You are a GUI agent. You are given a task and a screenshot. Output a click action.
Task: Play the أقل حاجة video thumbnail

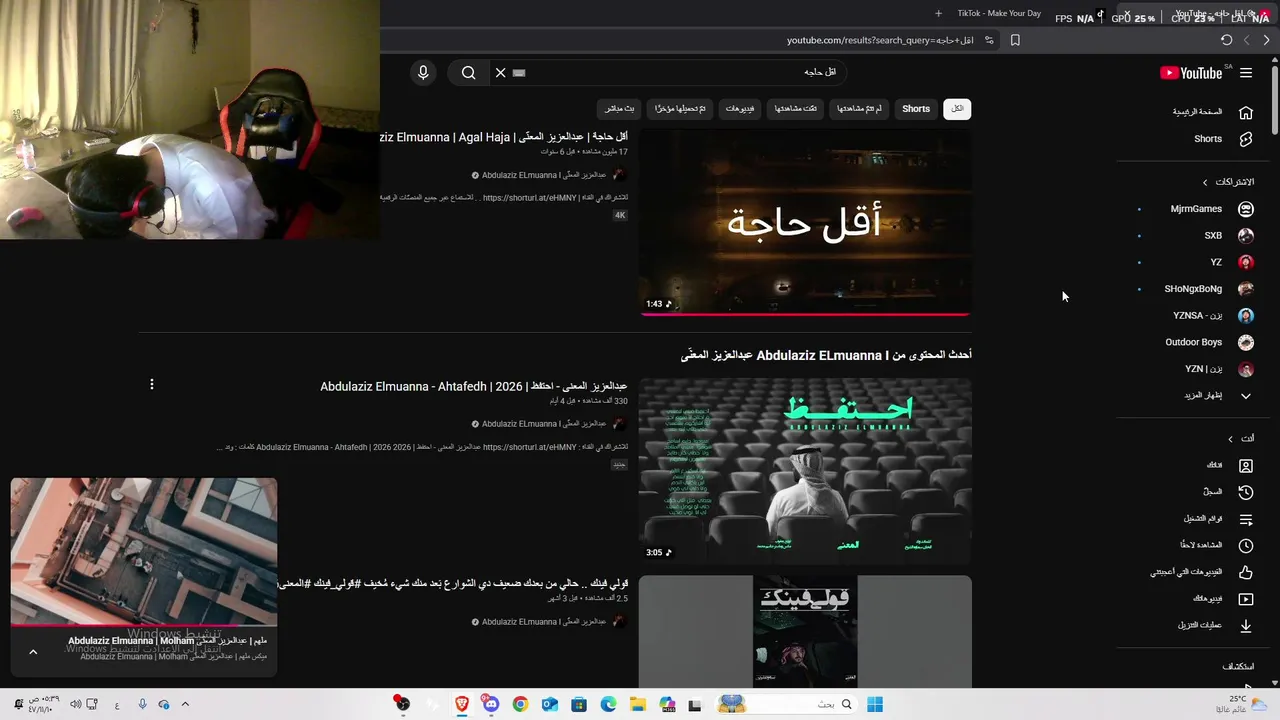pyautogui.click(x=805, y=222)
